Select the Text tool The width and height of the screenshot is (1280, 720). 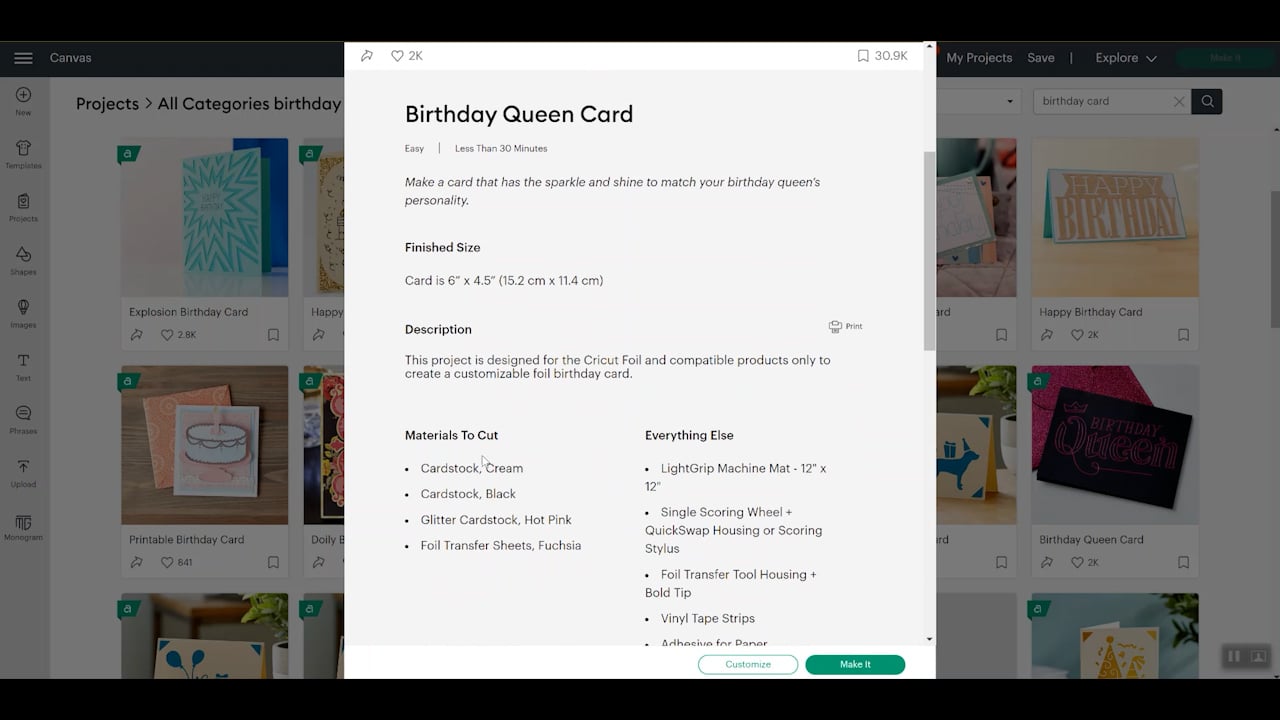pyautogui.click(x=23, y=366)
